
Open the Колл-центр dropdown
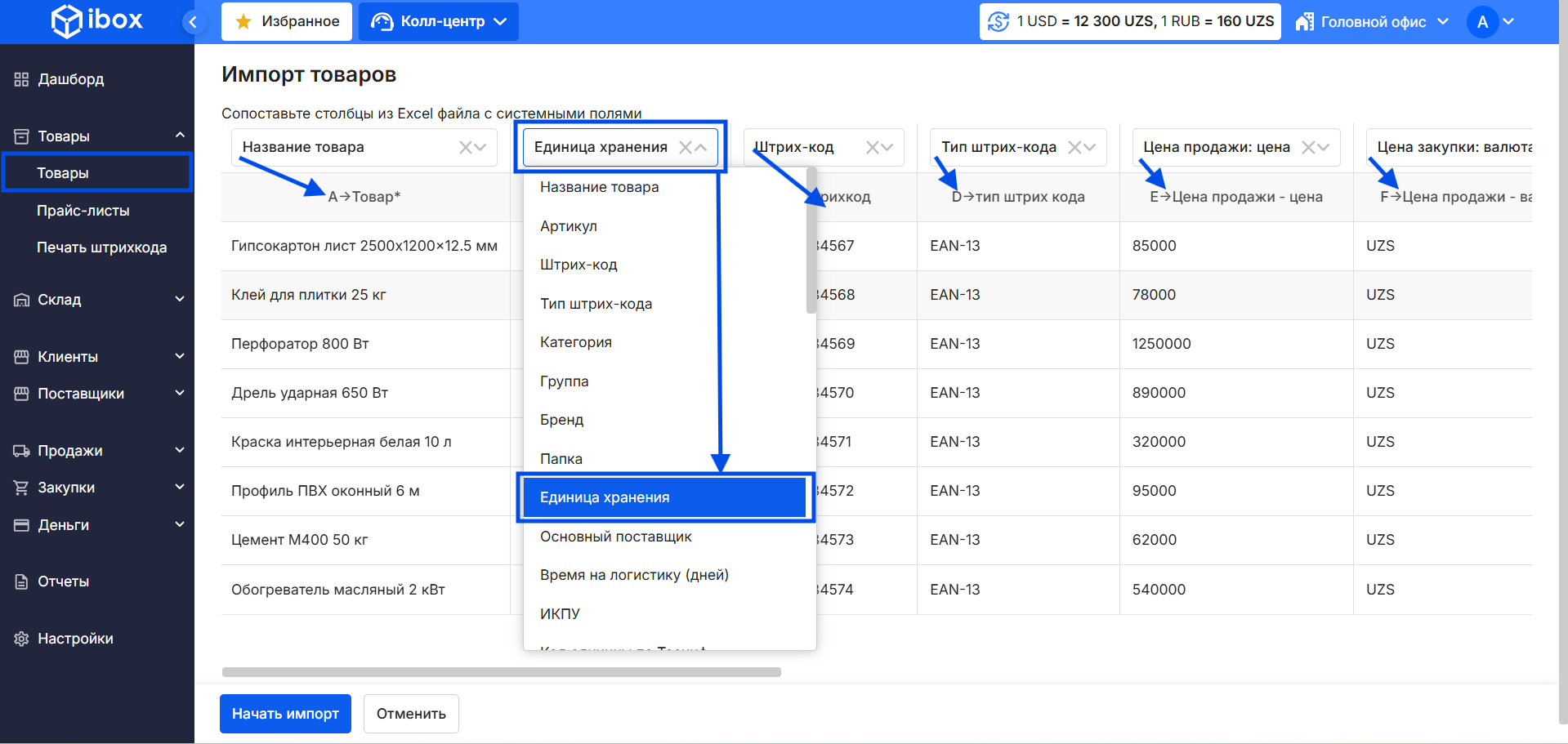(439, 22)
